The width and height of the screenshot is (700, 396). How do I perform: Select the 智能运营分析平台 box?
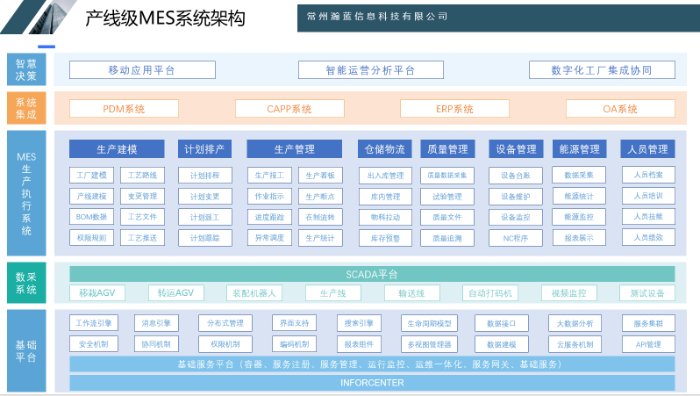(371, 70)
